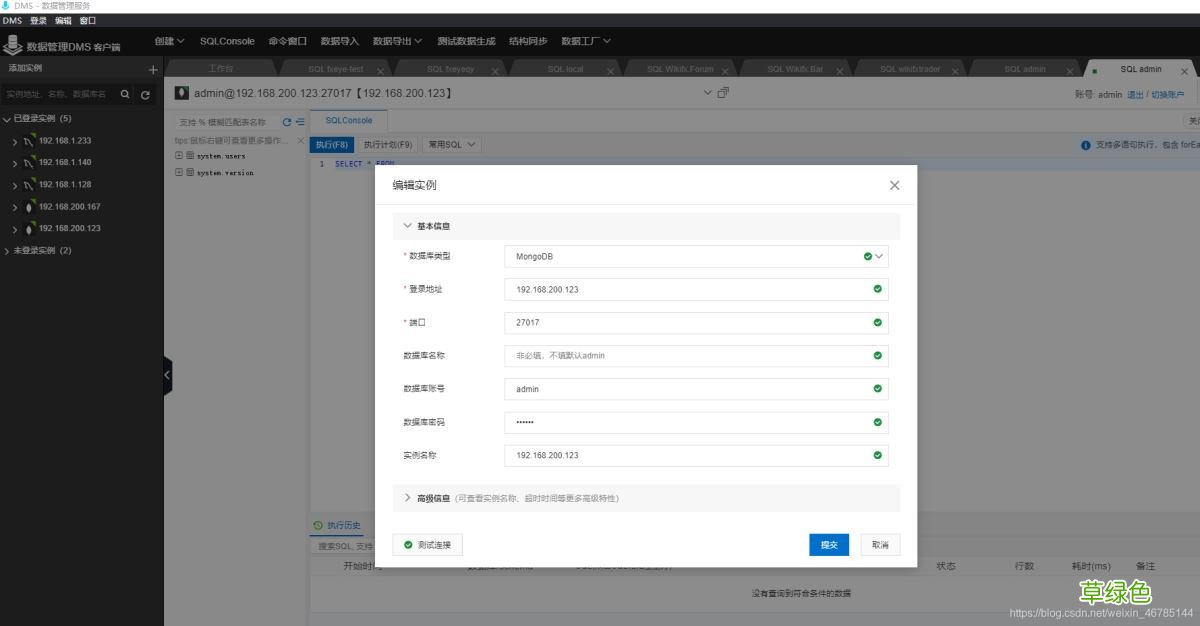Open the 常用SQL dropdown
The height and width of the screenshot is (626, 1200).
(452, 144)
